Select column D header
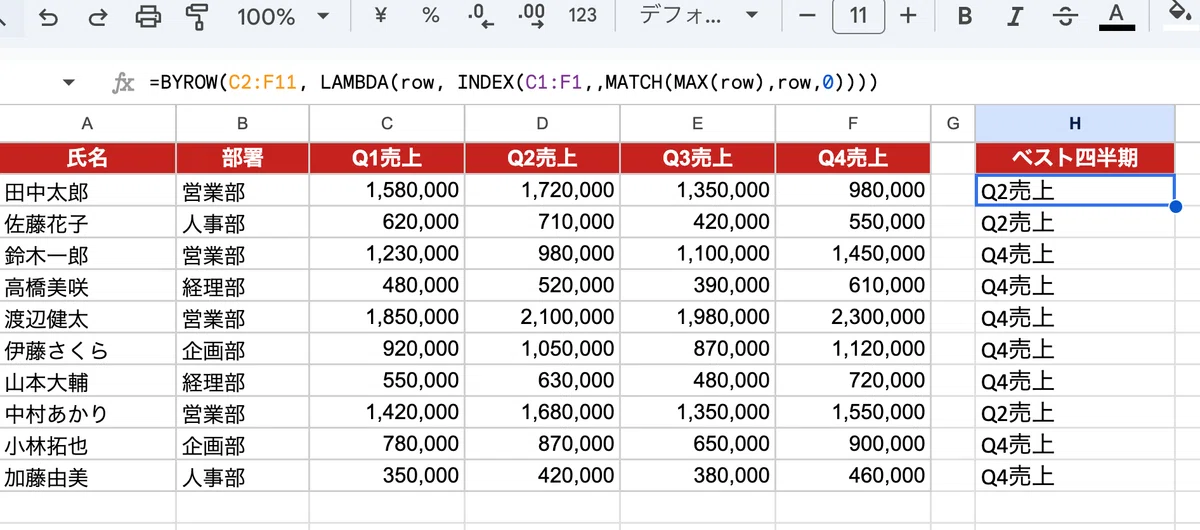The height and width of the screenshot is (530, 1200). (x=542, y=123)
